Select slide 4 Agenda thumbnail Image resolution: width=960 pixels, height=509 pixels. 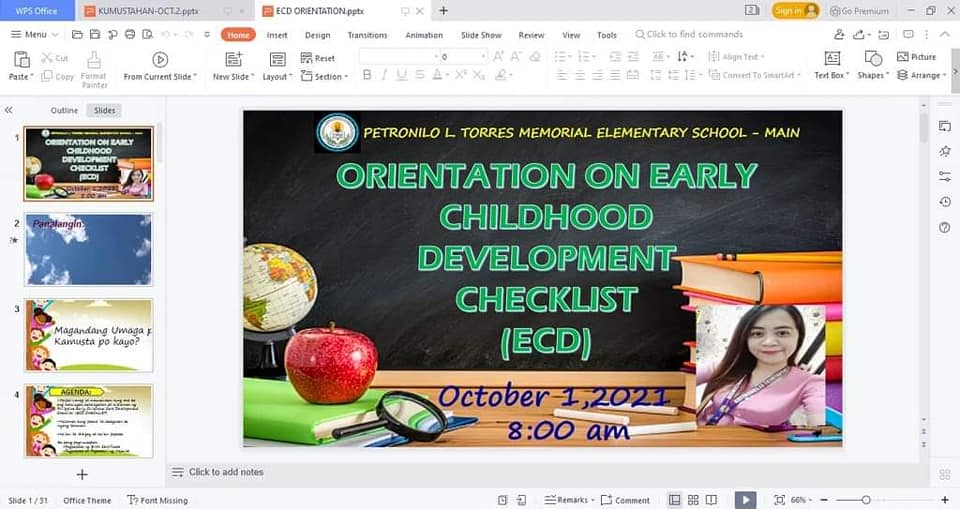pyautogui.click(x=89, y=421)
